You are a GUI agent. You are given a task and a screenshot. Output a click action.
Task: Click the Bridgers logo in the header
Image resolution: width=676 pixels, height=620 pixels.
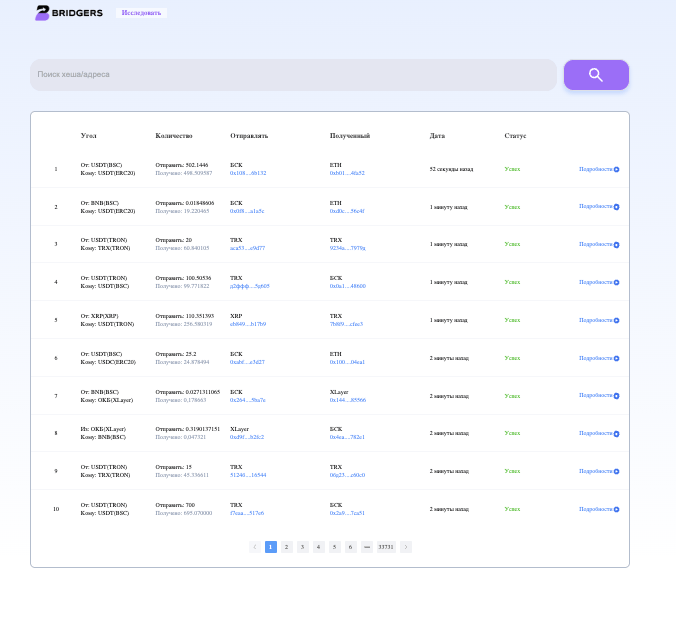point(70,13)
